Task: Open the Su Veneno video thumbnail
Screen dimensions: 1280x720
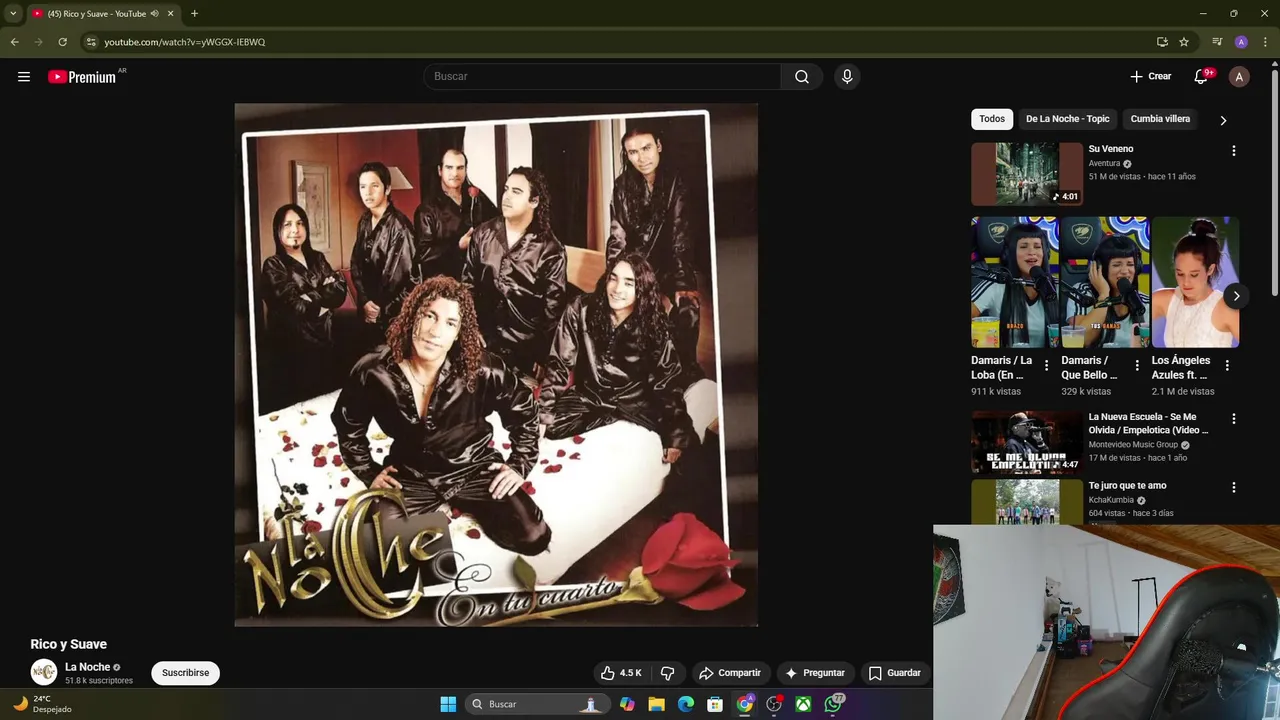Action: coord(1027,174)
